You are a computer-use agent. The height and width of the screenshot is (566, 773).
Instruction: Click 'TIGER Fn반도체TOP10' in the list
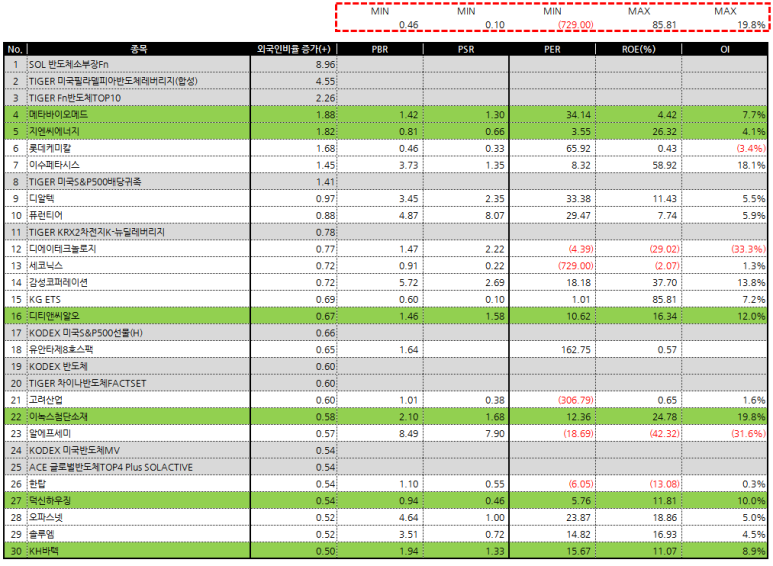[x=139, y=98]
